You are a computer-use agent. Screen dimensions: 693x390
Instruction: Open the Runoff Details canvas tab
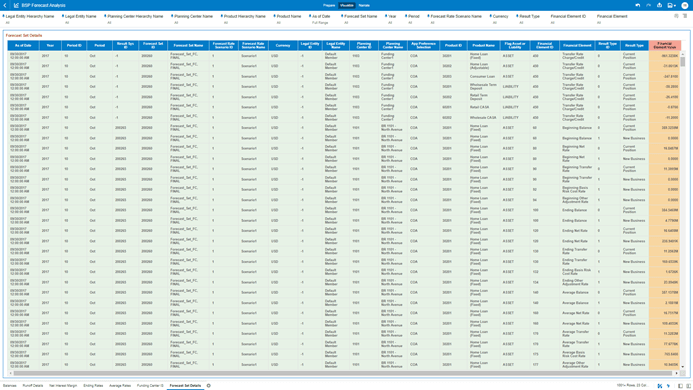[x=33, y=386]
